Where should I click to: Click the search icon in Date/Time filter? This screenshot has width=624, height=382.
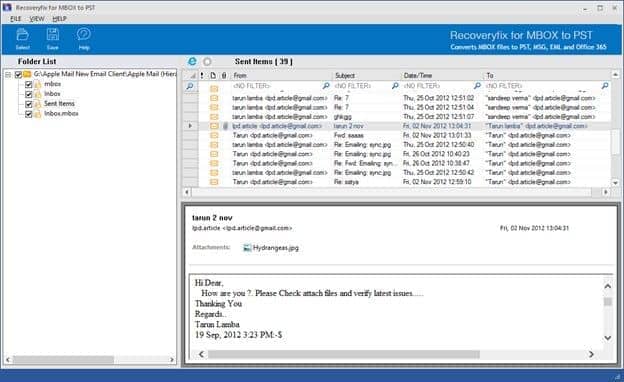click(477, 86)
